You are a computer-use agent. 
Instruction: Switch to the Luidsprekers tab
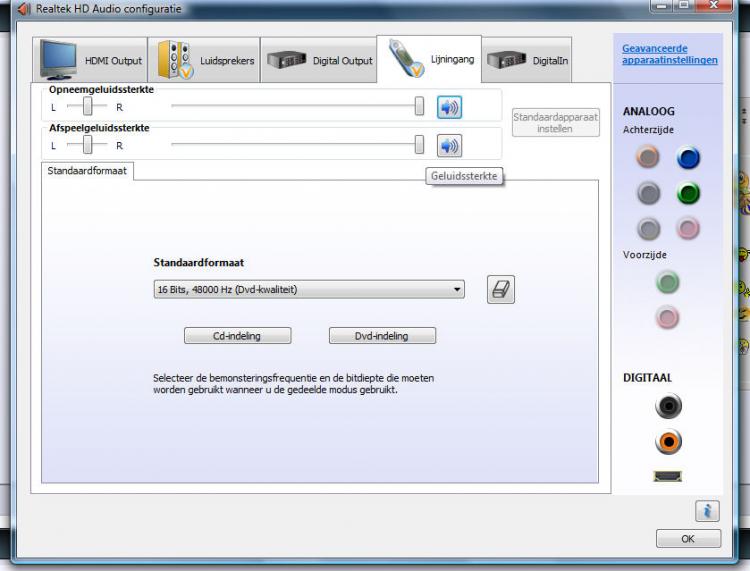coord(205,60)
